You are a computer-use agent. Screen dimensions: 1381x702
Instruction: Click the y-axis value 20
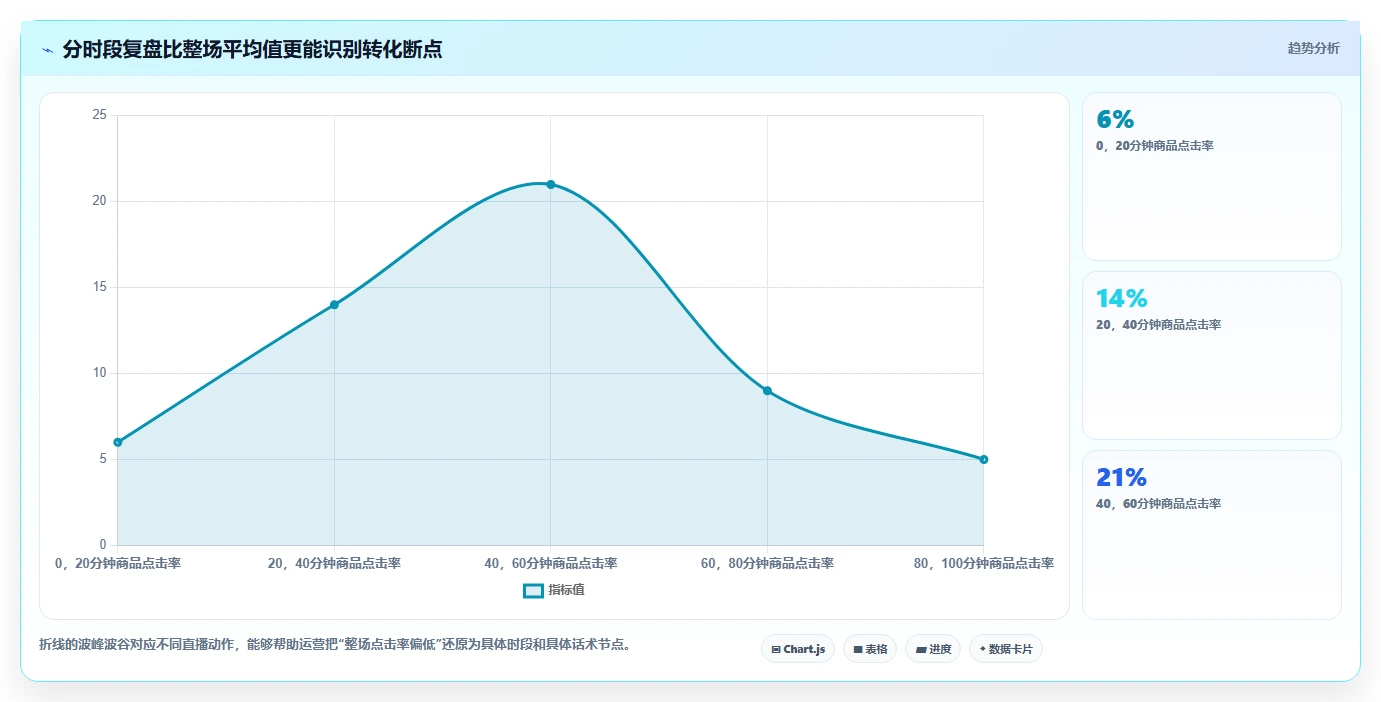pos(99,201)
